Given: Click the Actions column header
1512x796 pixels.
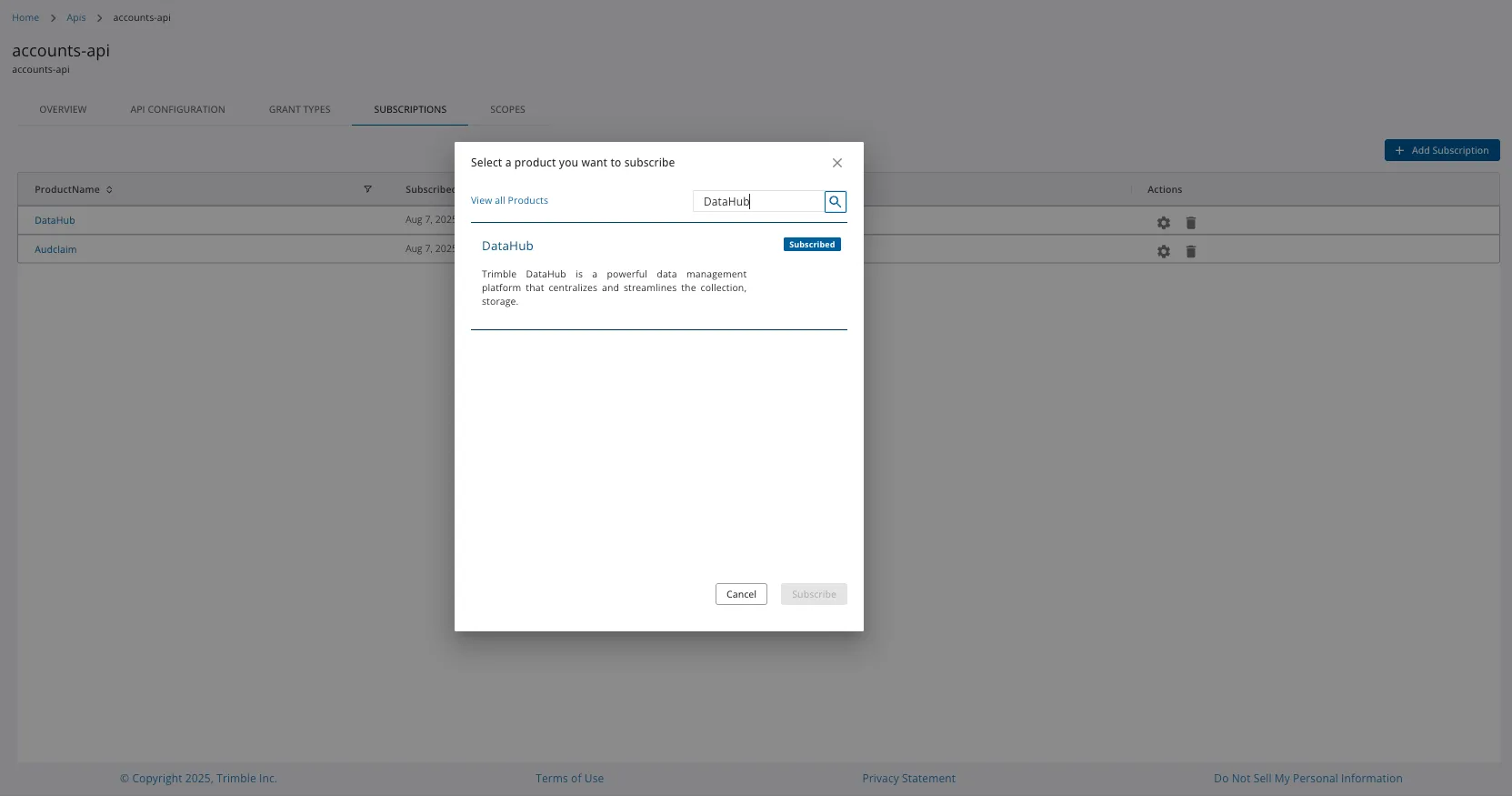Looking at the screenshot, I should pos(1165,189).
